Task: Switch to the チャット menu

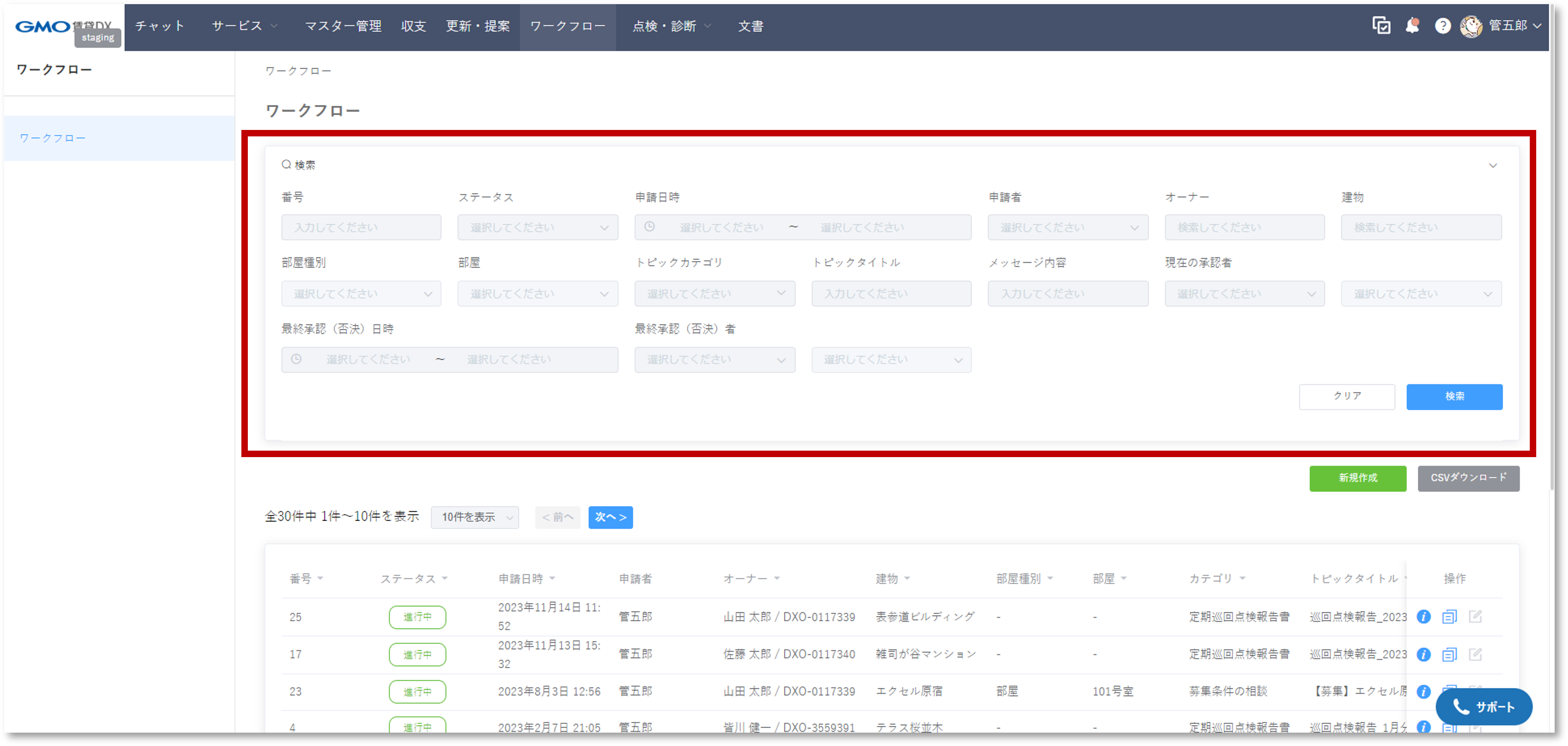Action: point(158,26)
